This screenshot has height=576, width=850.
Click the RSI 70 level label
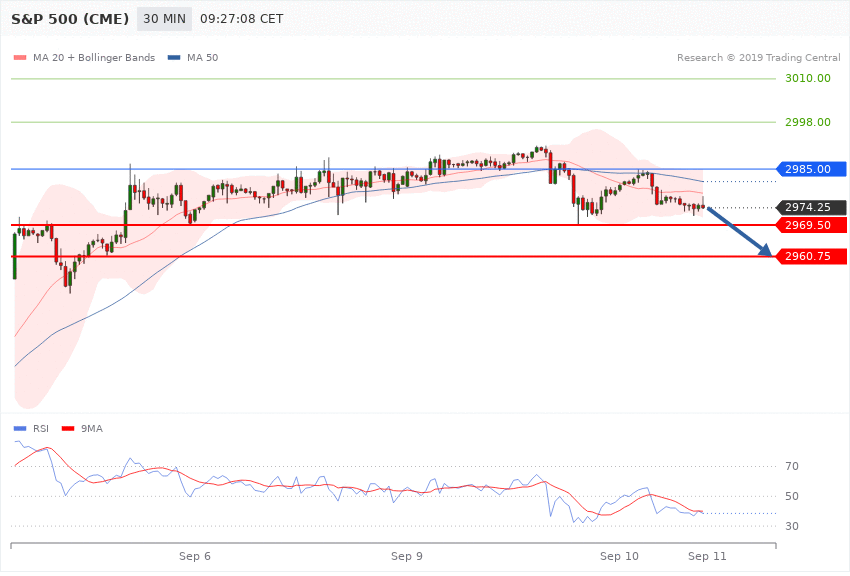point(792,466)
